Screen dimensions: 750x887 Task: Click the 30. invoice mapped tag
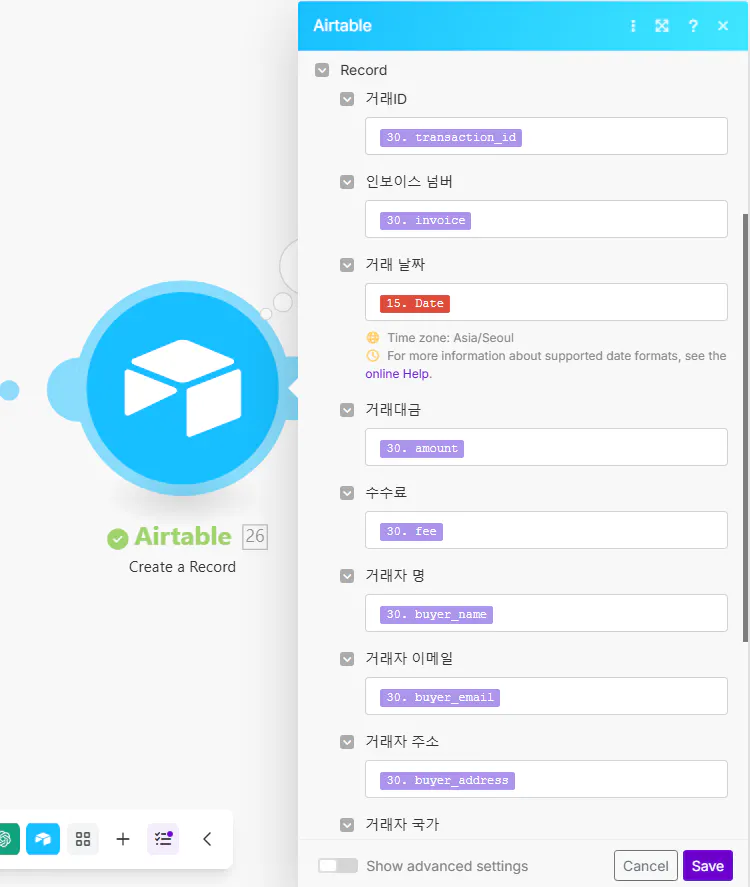point(425,221)
